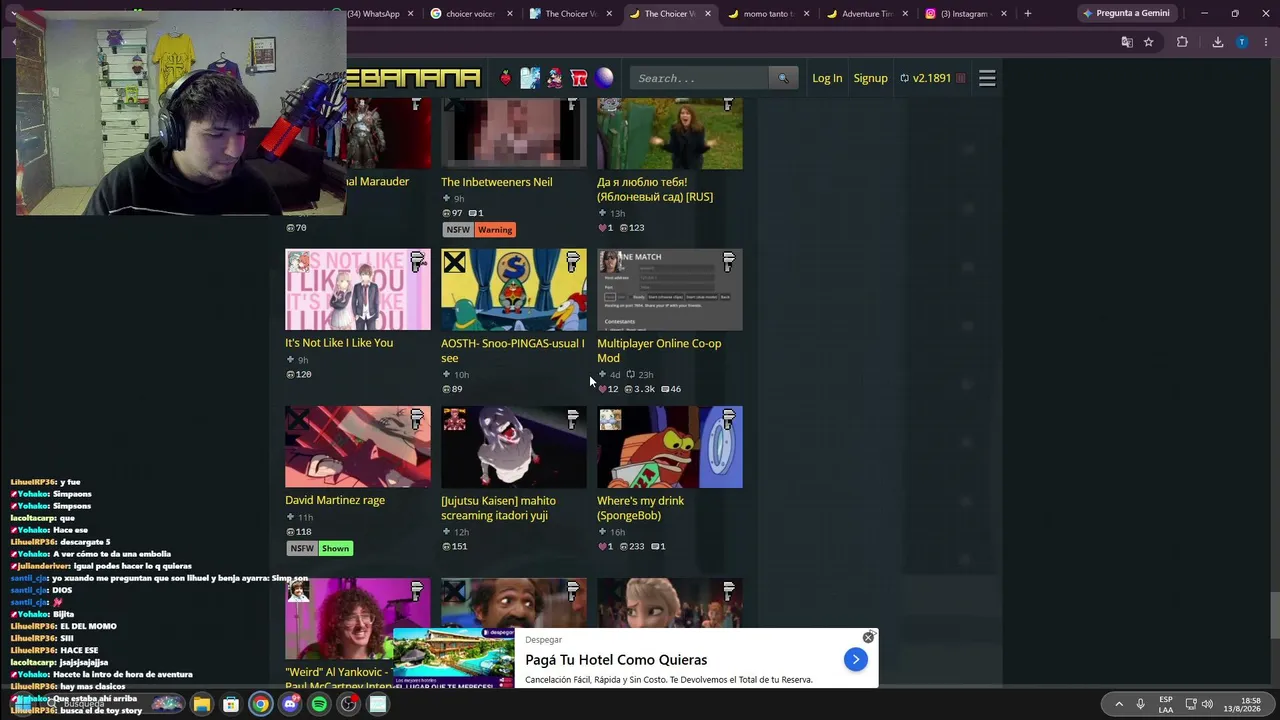
Task: Open David Martinez rage link
Action: coord(335,500)
